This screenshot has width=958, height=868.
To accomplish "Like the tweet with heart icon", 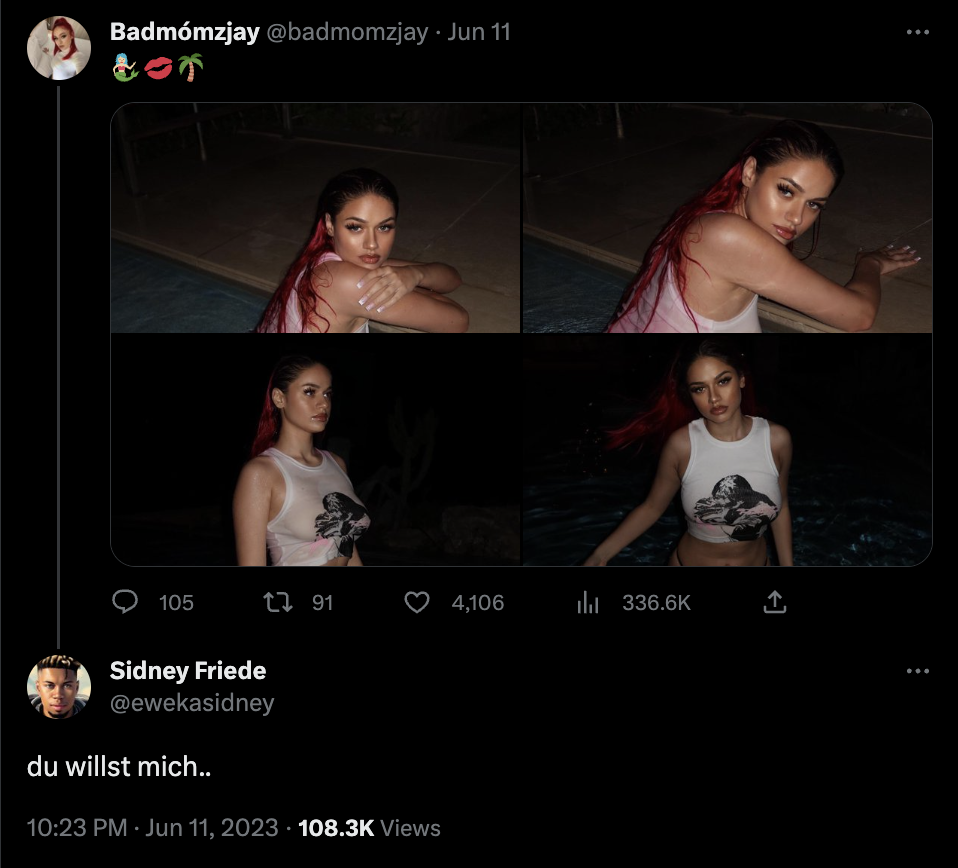I will coord(417,602).
